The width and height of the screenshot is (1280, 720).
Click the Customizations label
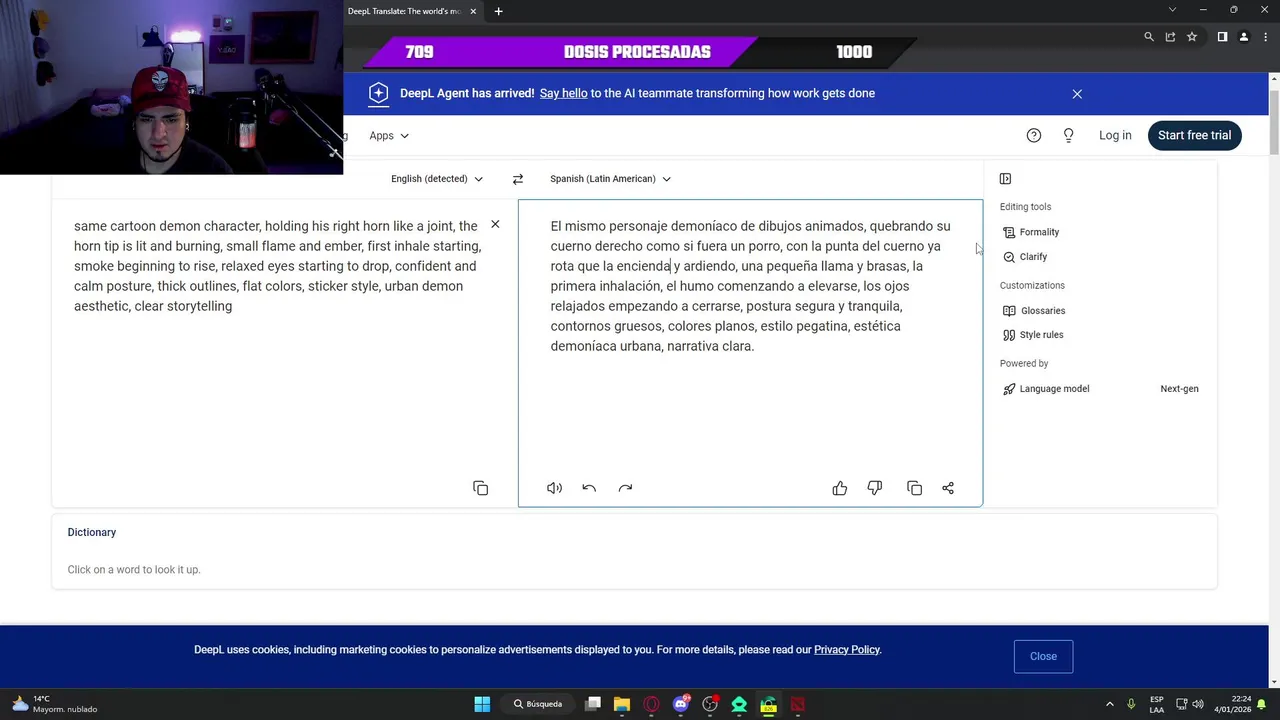1032,286
